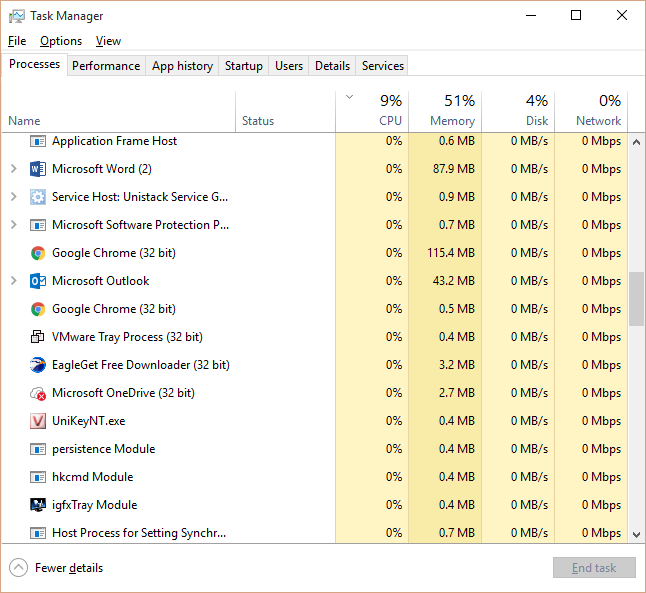Click the Microsoft Word process icon

pyautogui.click(x=38, y=169)
